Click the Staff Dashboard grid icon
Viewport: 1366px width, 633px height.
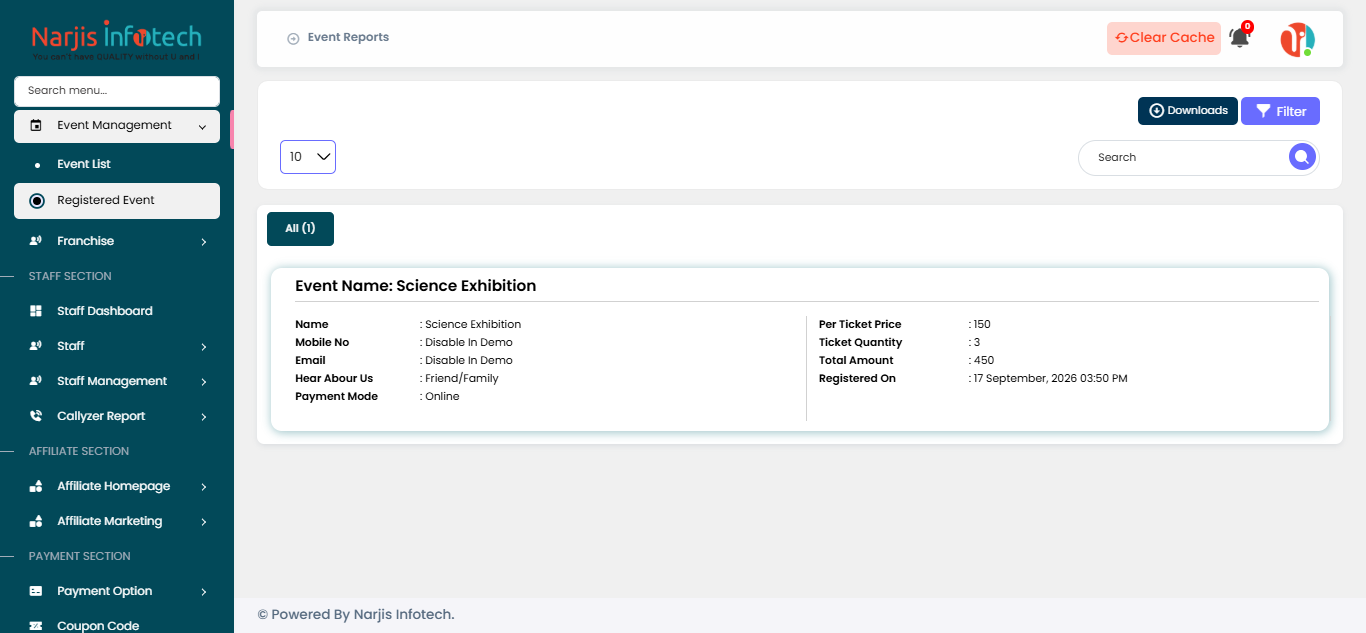(36, 311)
